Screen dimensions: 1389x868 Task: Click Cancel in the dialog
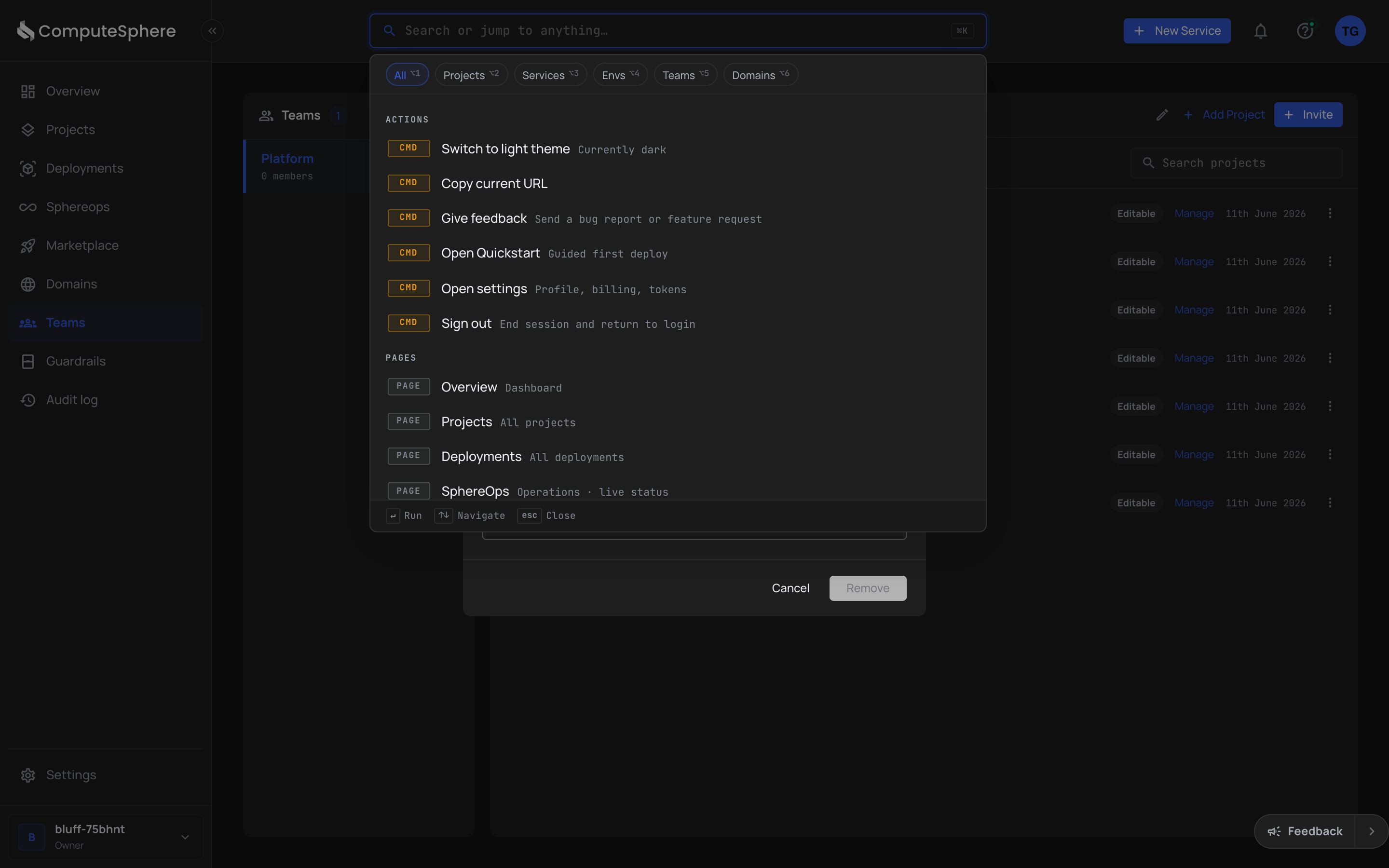coord(790,588)
